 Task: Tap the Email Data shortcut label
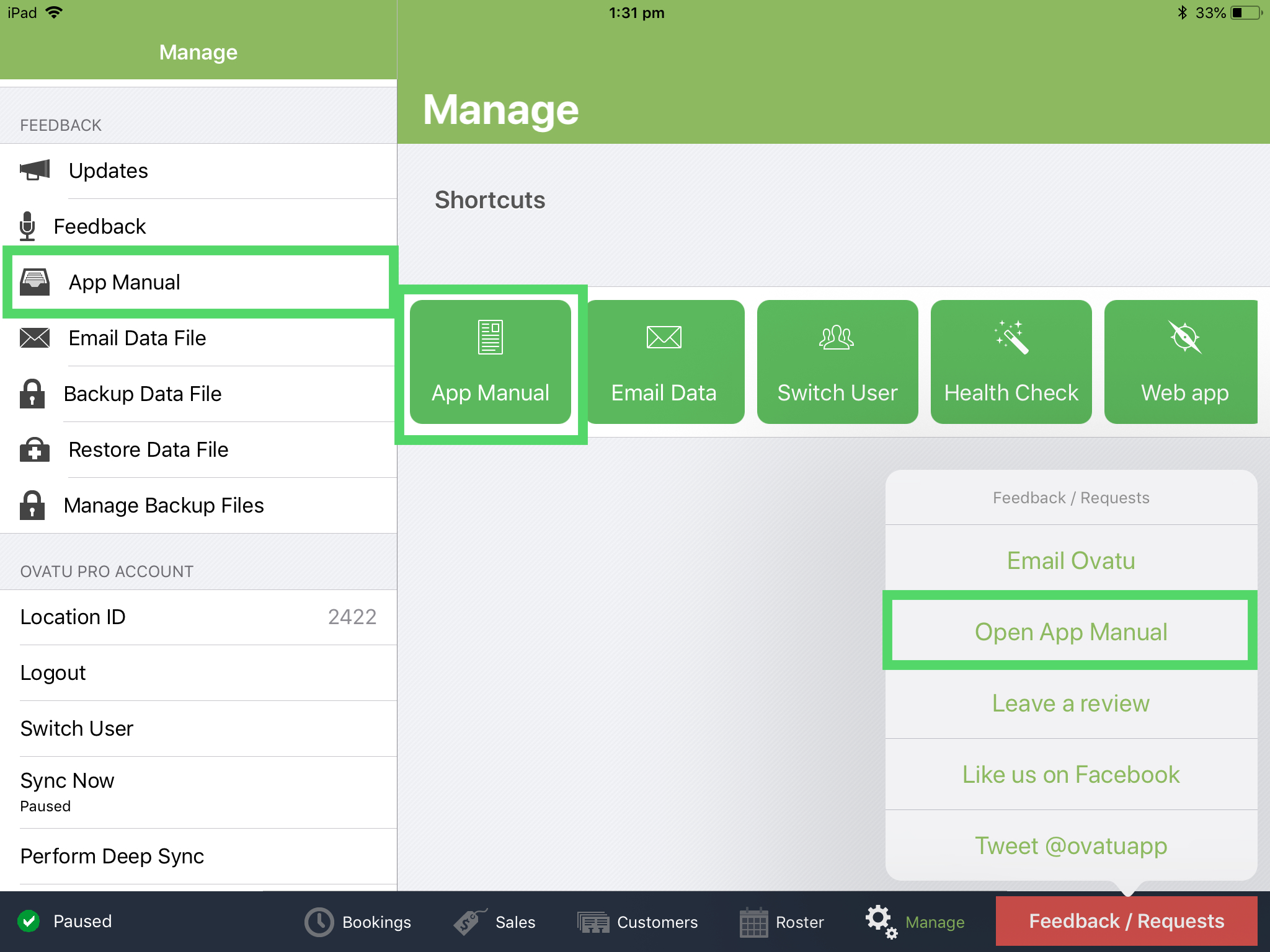coord(664,393)
